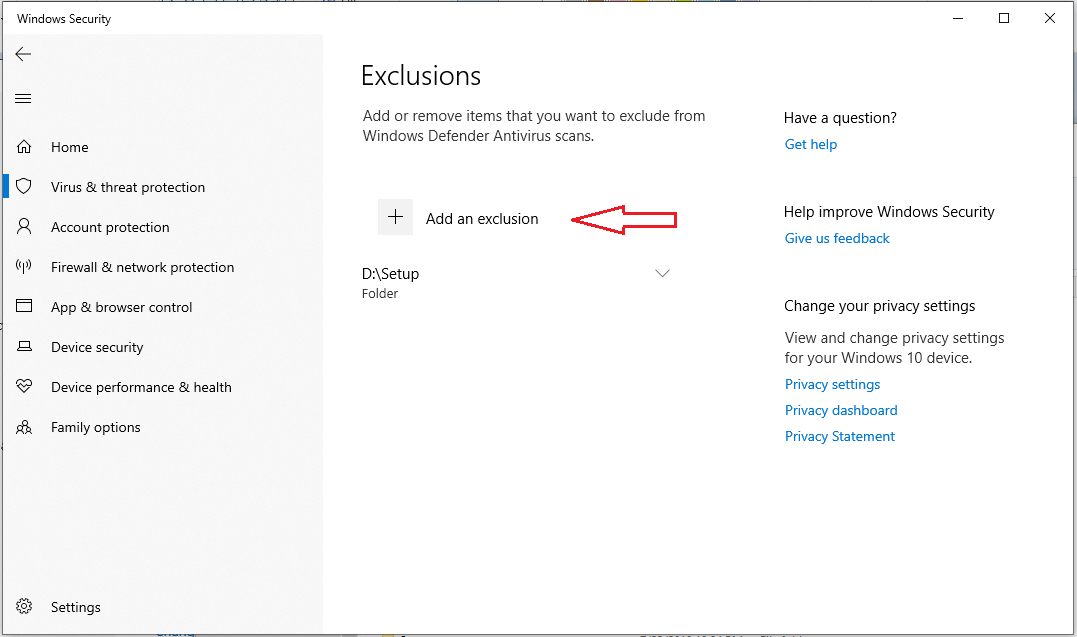Select App & browser control label

(x=122, y=307)
